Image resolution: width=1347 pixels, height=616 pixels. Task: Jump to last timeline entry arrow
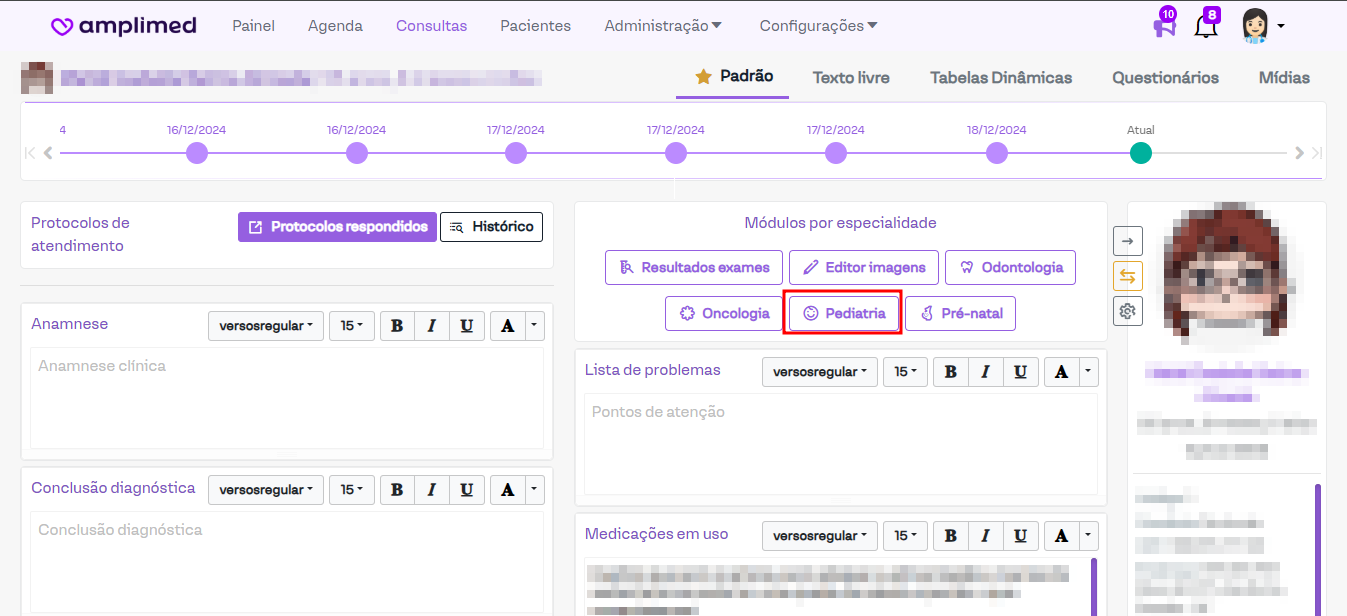pyautogui.click(x=1317, y=153)
